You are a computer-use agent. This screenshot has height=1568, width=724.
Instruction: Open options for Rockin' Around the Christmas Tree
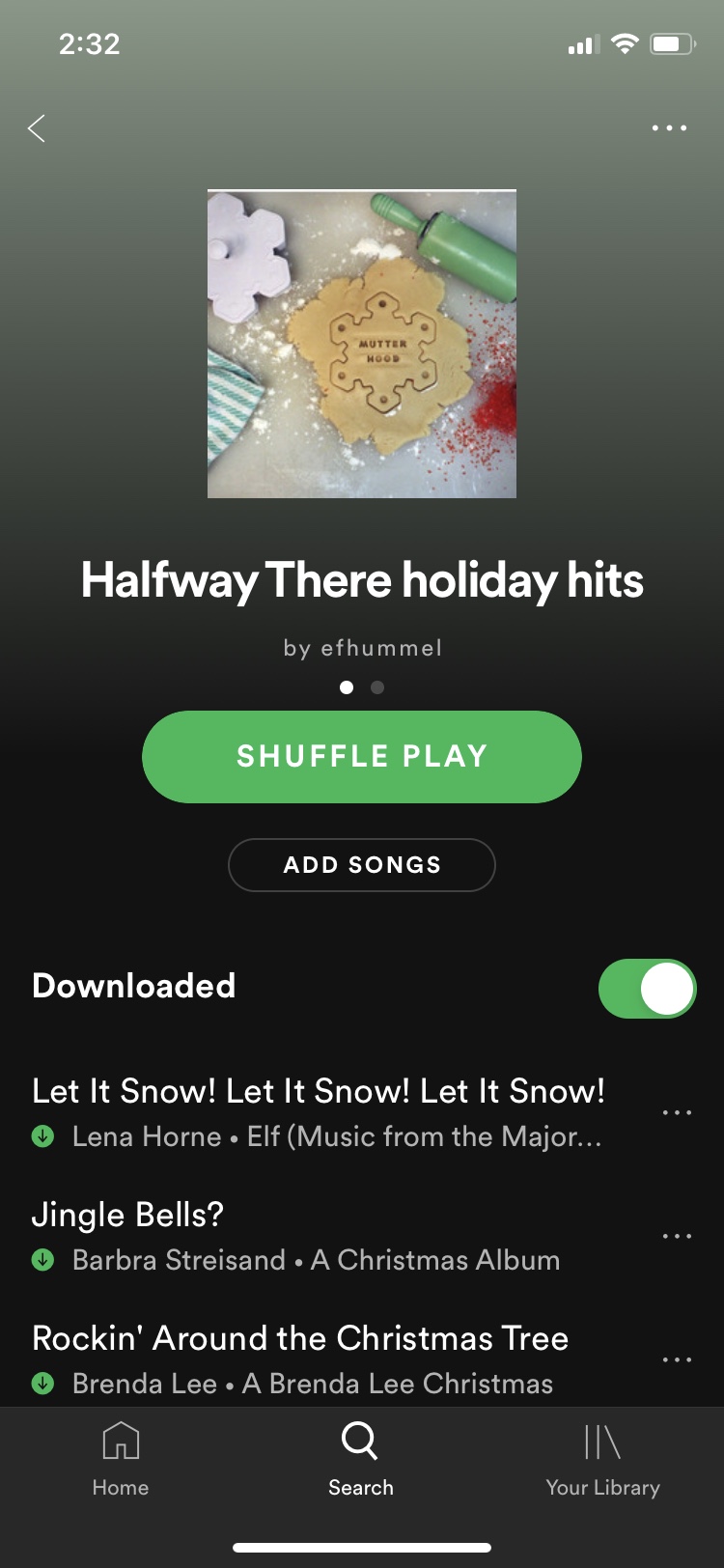[x=677, y=1359]
